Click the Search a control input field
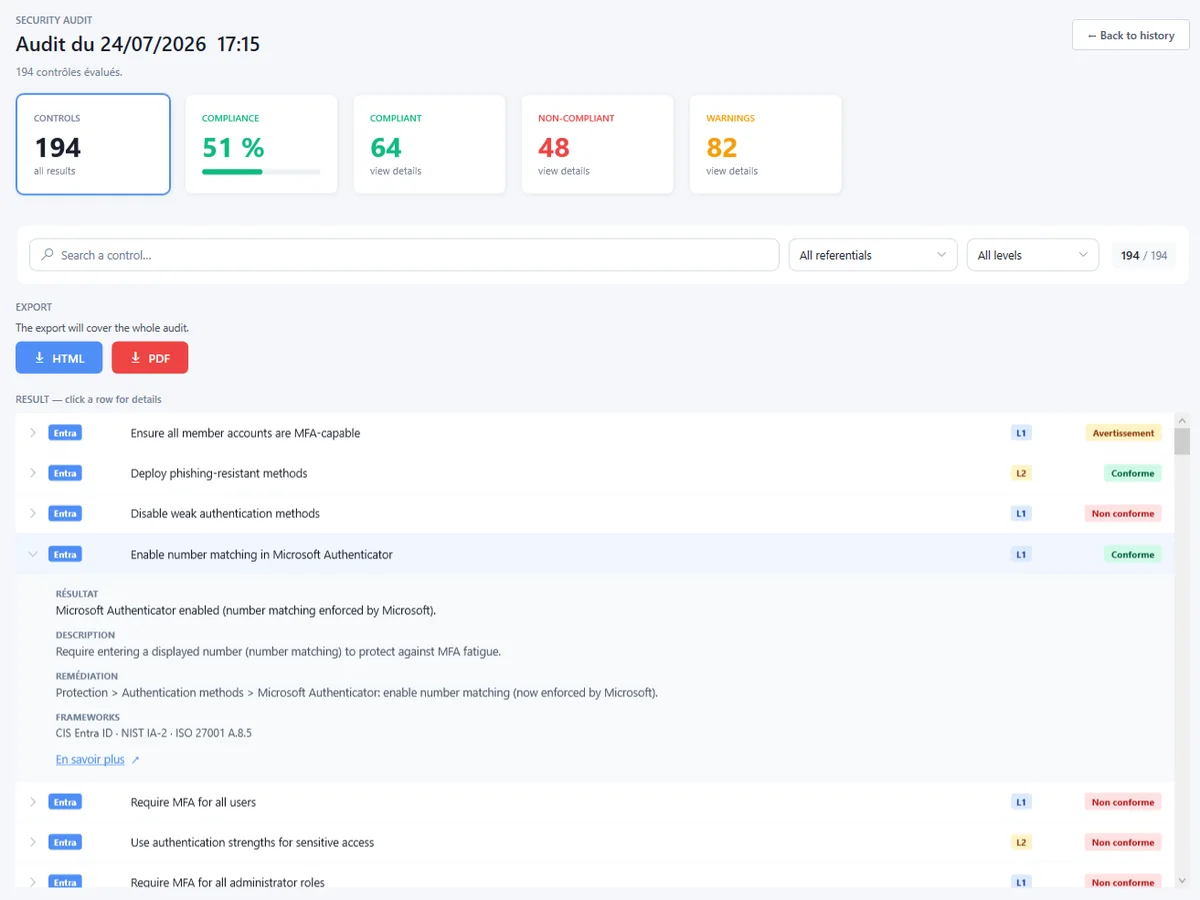 point(404,255)
